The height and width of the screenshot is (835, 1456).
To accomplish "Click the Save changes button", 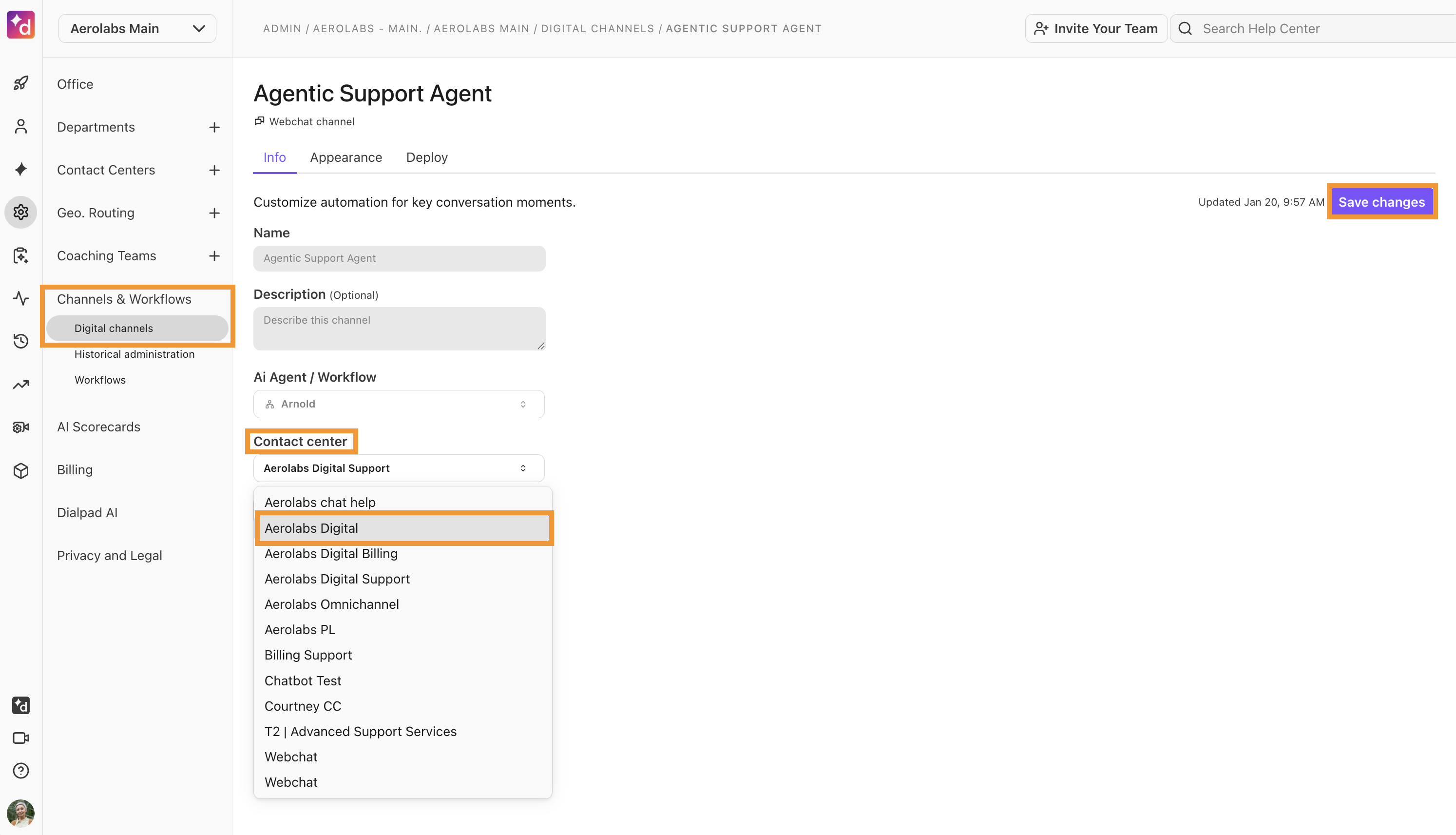I will pyautogui.click(x=1381, y=202).
